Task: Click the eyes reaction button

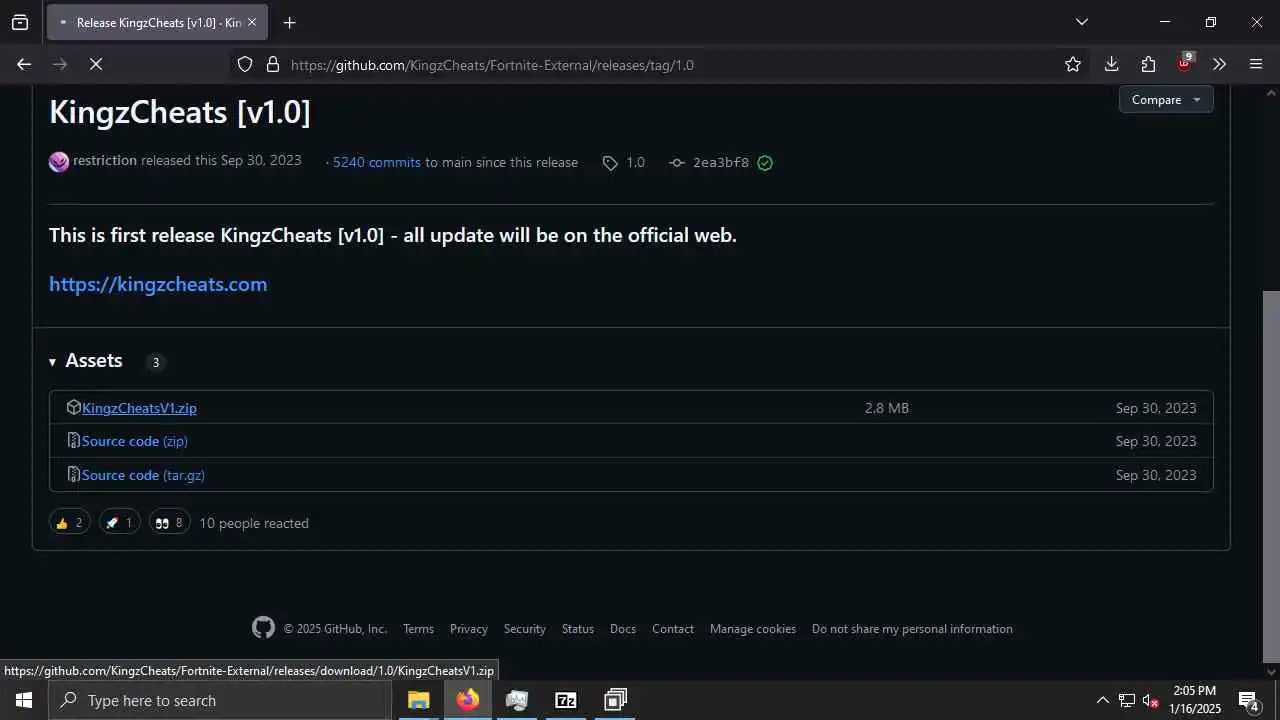Action: 170,522
